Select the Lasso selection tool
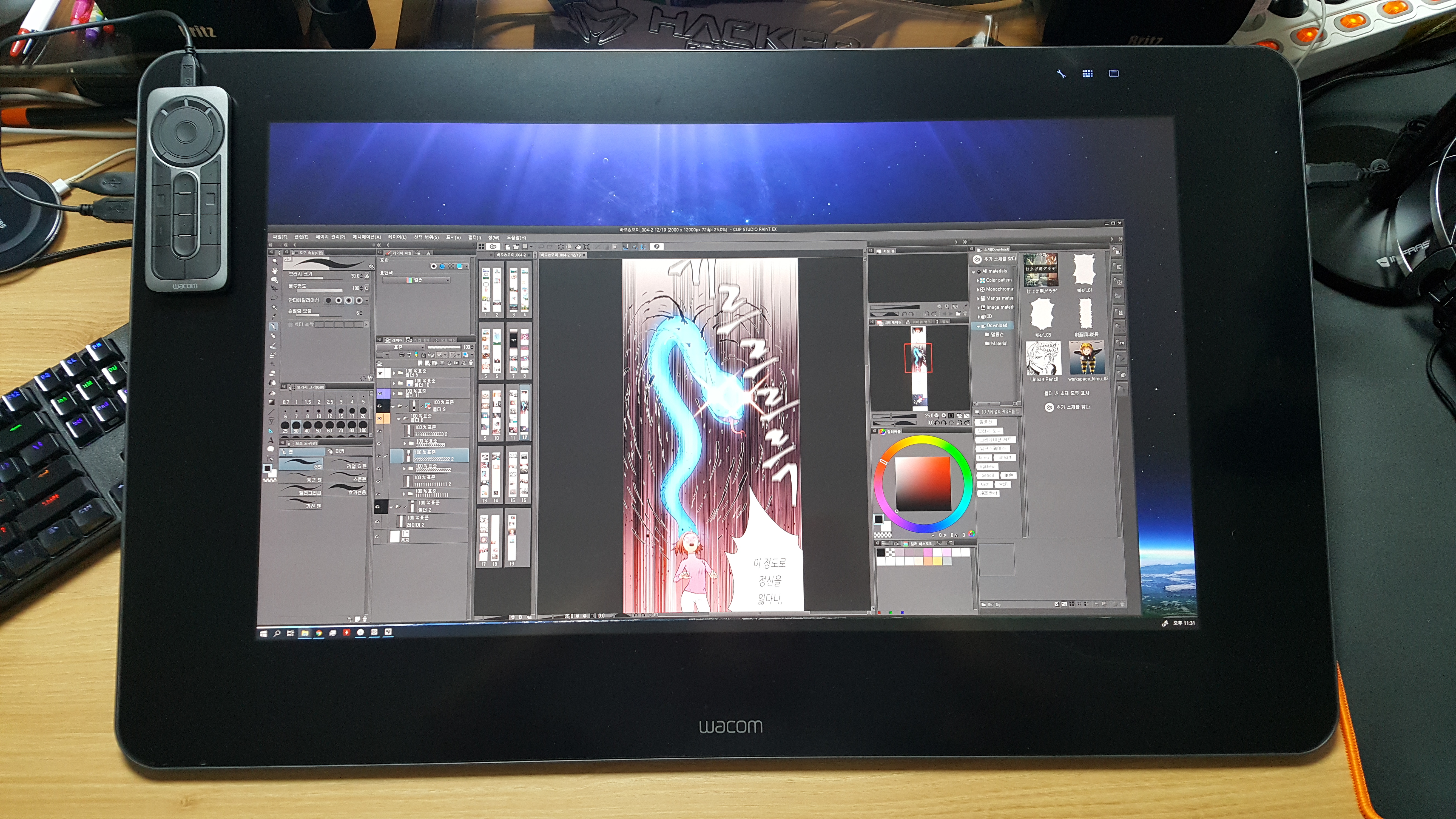Screen dimensions: 1456x819 coord(274,298)
